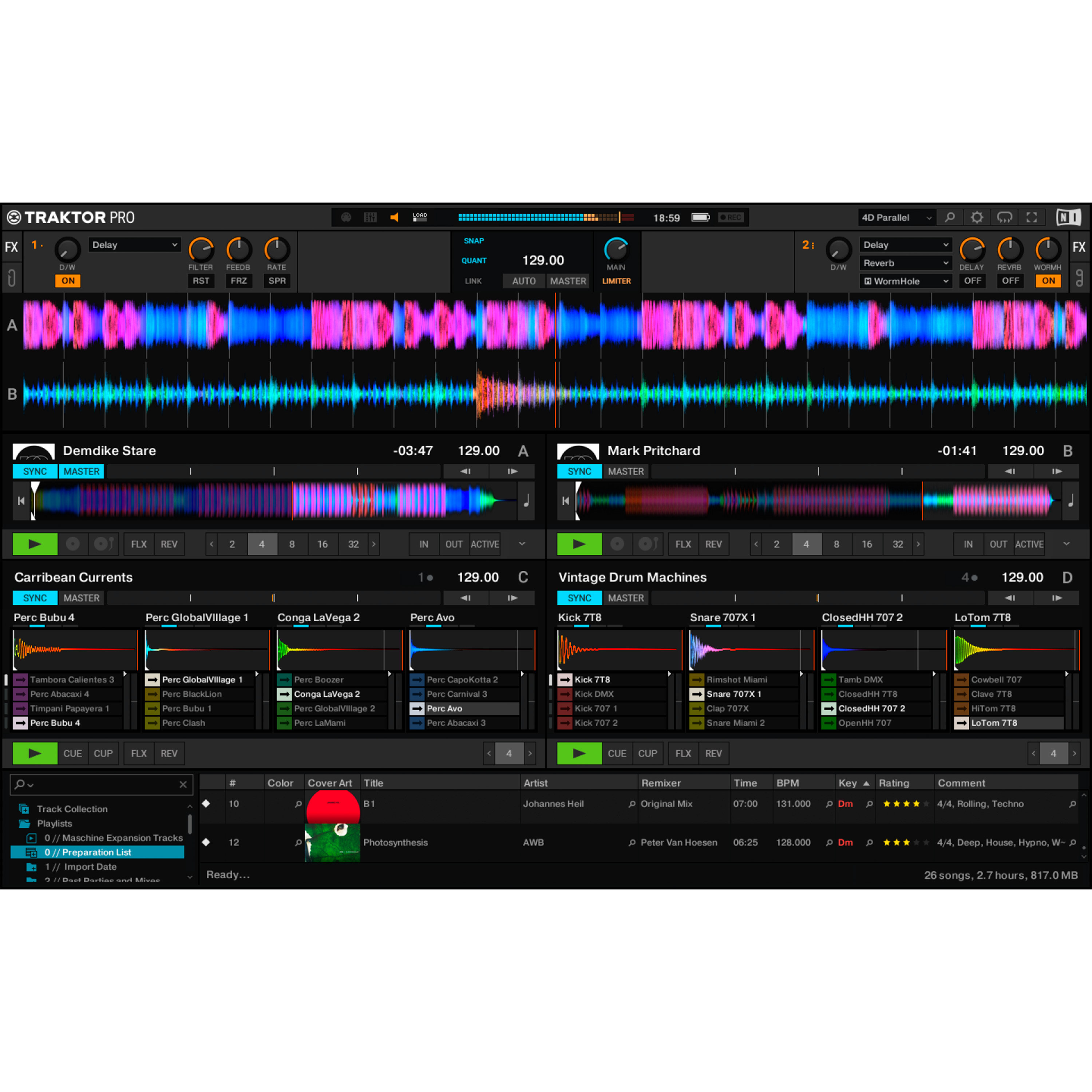Expand Deck A advanced panel chevron
Viewport: 1092px width, 1092px height.
click(x=522, y=544)
